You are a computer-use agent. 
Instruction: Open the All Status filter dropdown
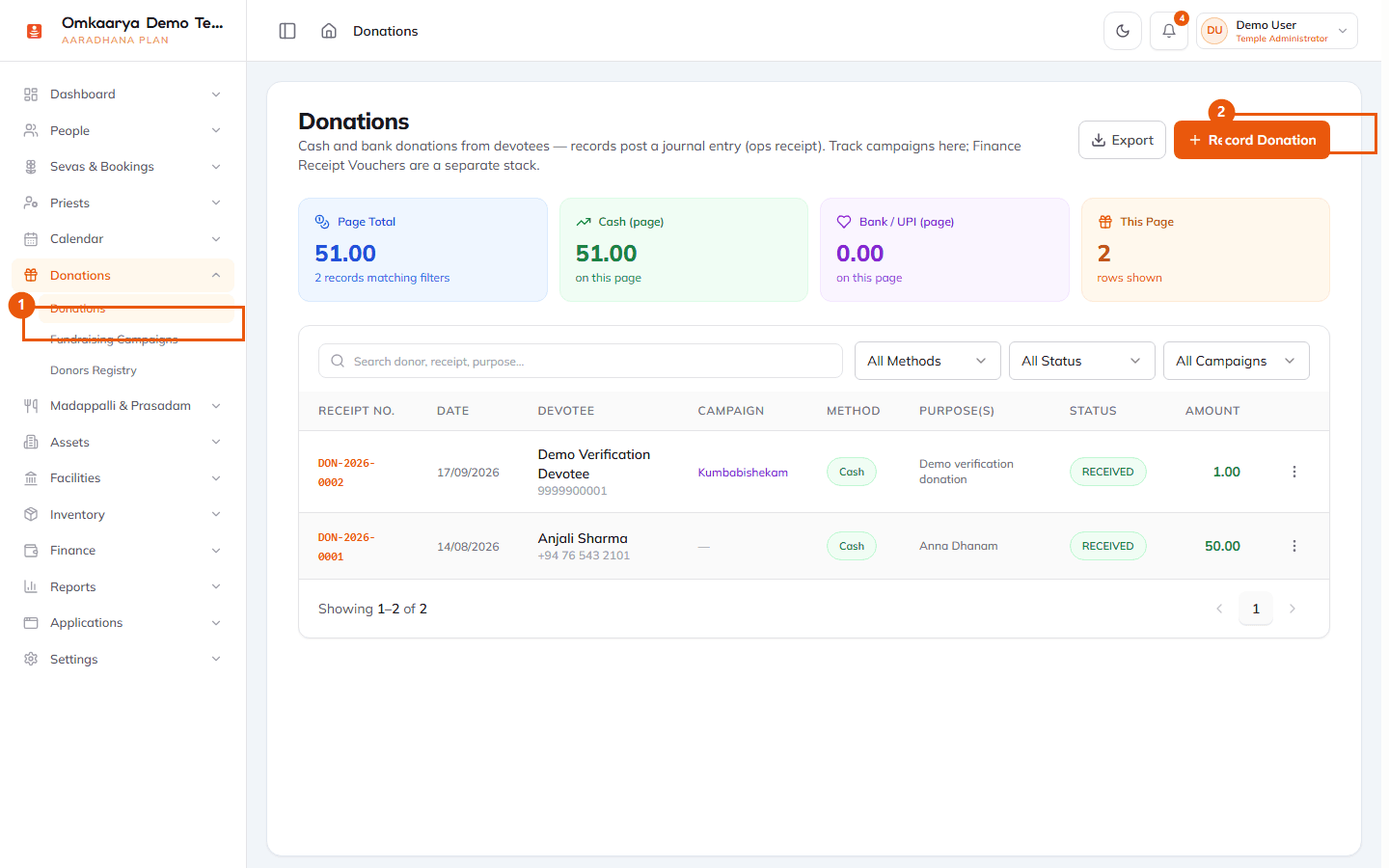[x=1081, y=361]
